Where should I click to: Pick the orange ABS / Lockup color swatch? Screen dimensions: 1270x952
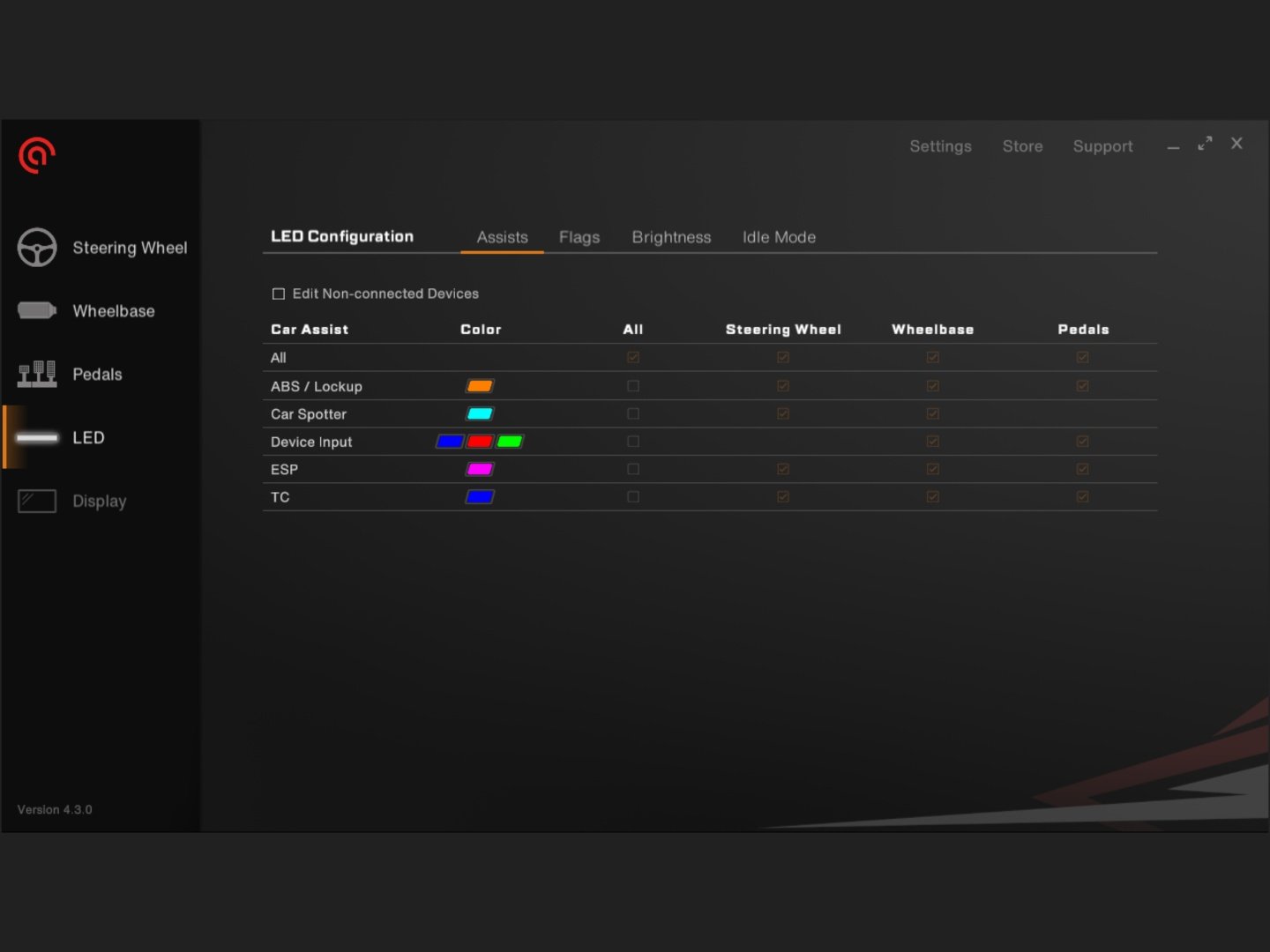tap(480, 386)
